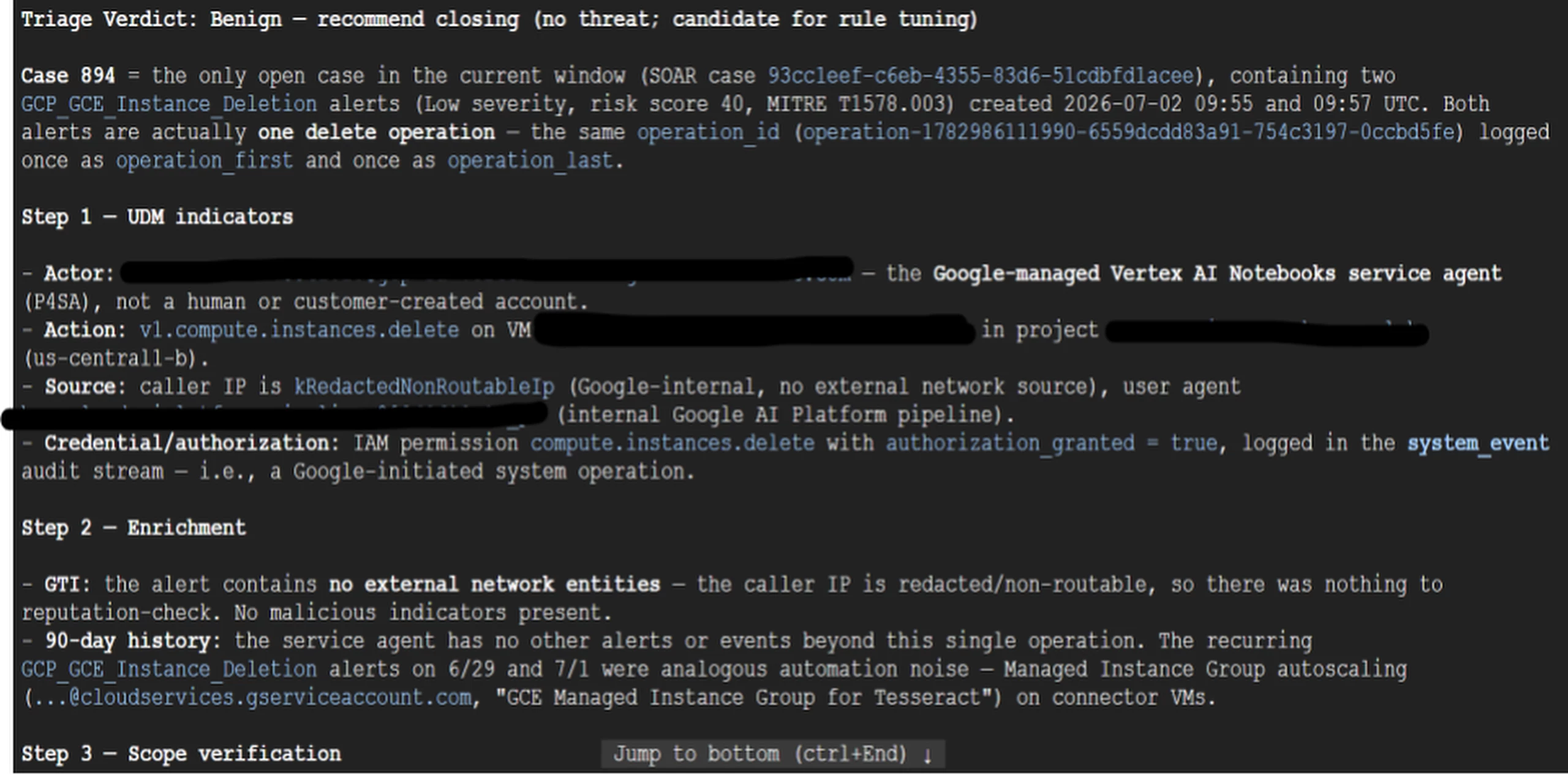Viewport: 1568px width, 775px height.
Task: Select the operation_id field text
Action: pyautogui.click(x=708, y=132)
